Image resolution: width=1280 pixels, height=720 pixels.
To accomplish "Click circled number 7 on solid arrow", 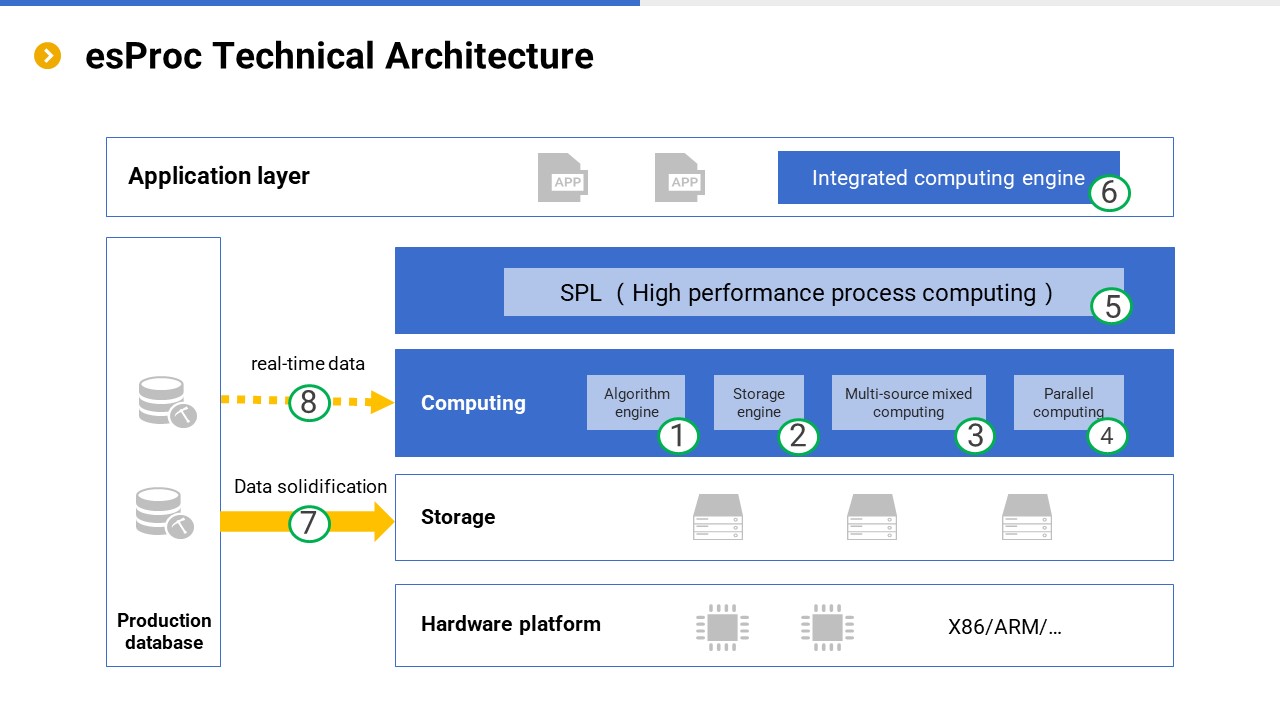I will click(x=309, y=522).
